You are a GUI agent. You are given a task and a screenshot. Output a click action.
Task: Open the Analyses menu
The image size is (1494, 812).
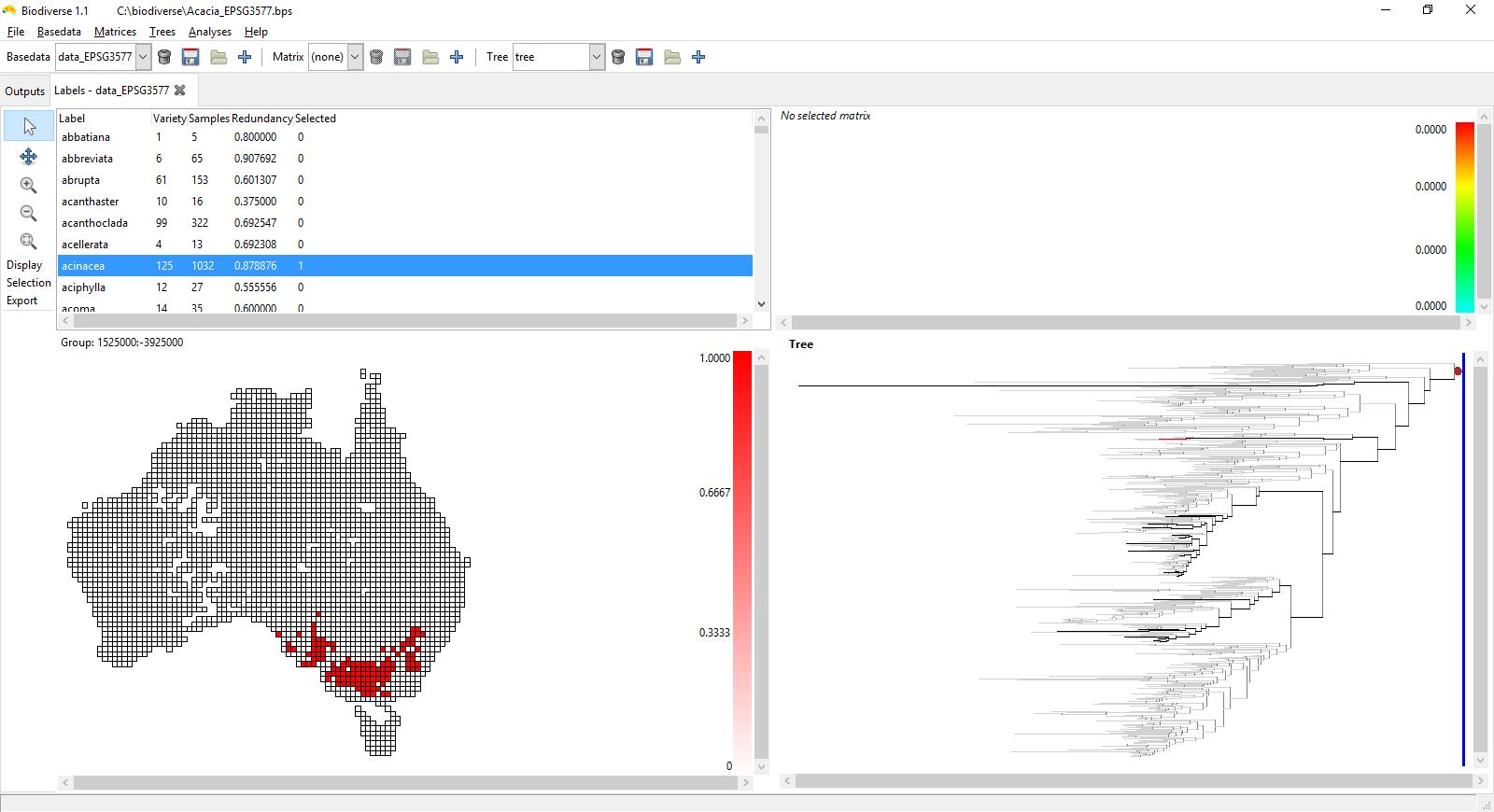(209, 32)
